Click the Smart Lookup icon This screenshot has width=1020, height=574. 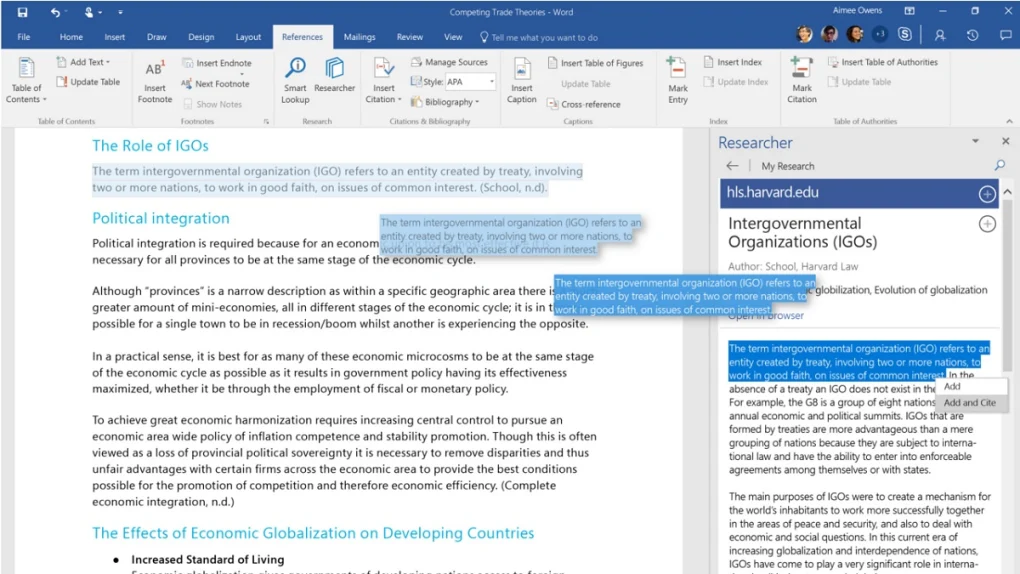click(x=295, y=68)
